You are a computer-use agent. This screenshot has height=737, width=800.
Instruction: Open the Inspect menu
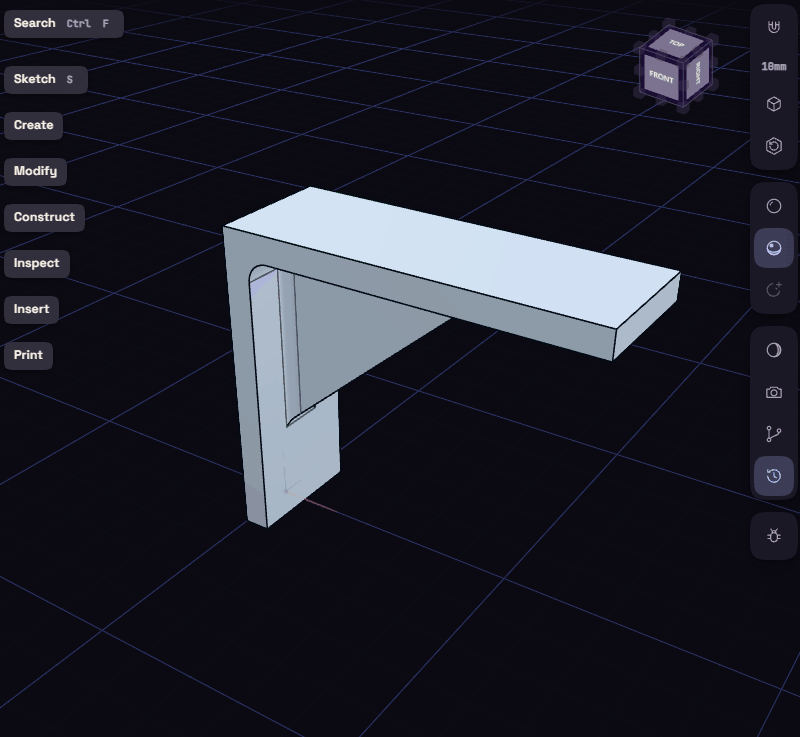pyautogui.click(x=37, y=264)
